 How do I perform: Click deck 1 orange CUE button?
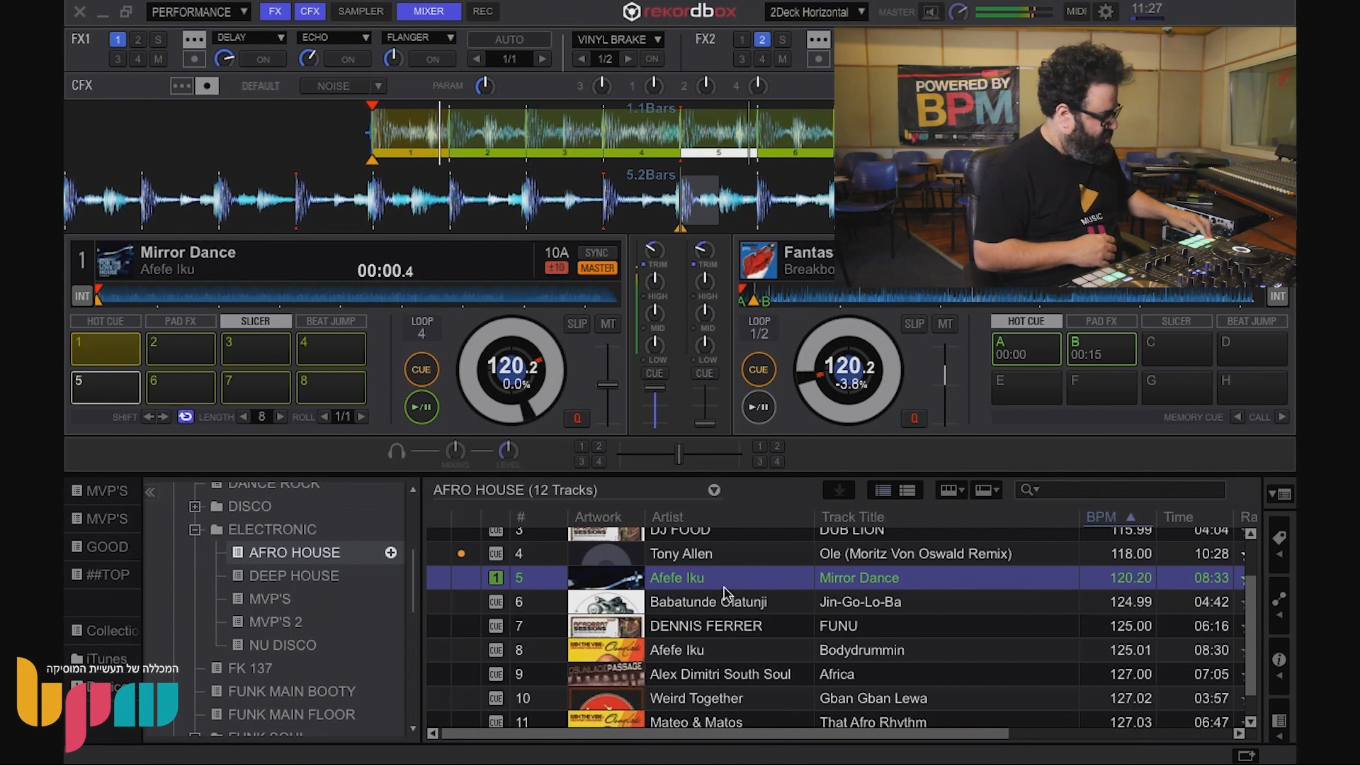[x=421, y=369]
